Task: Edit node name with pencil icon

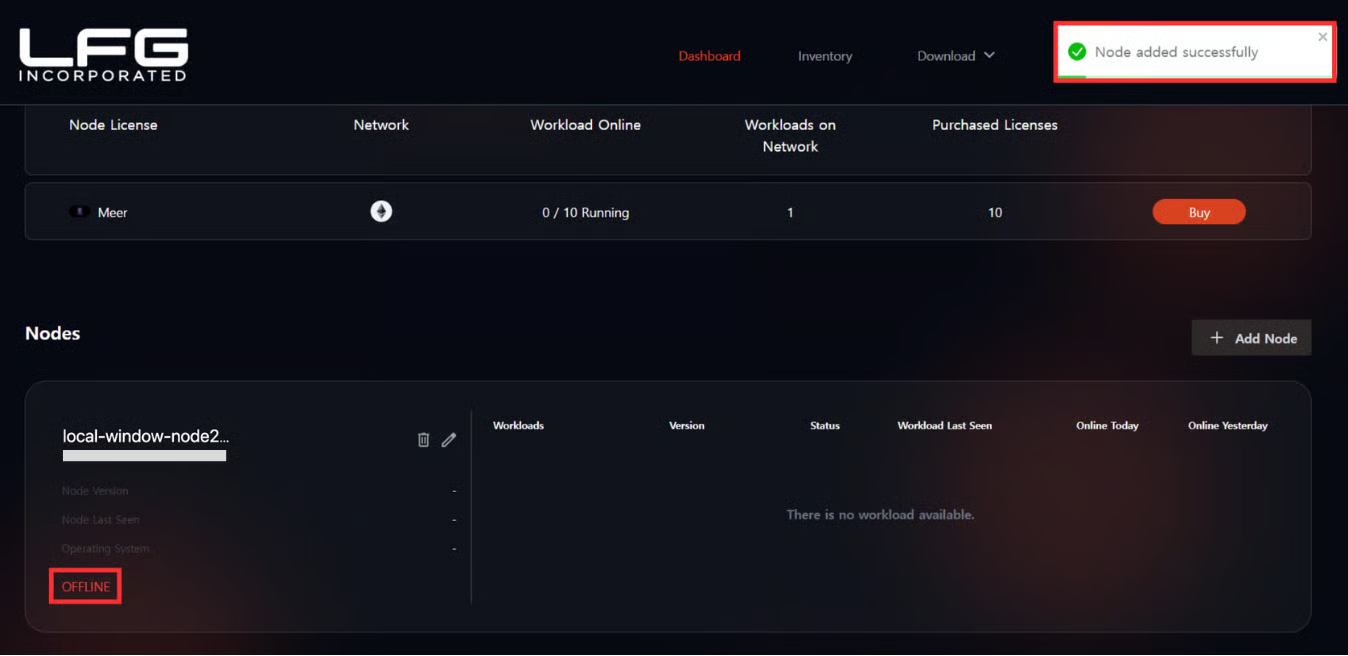Action: (449, 440)
